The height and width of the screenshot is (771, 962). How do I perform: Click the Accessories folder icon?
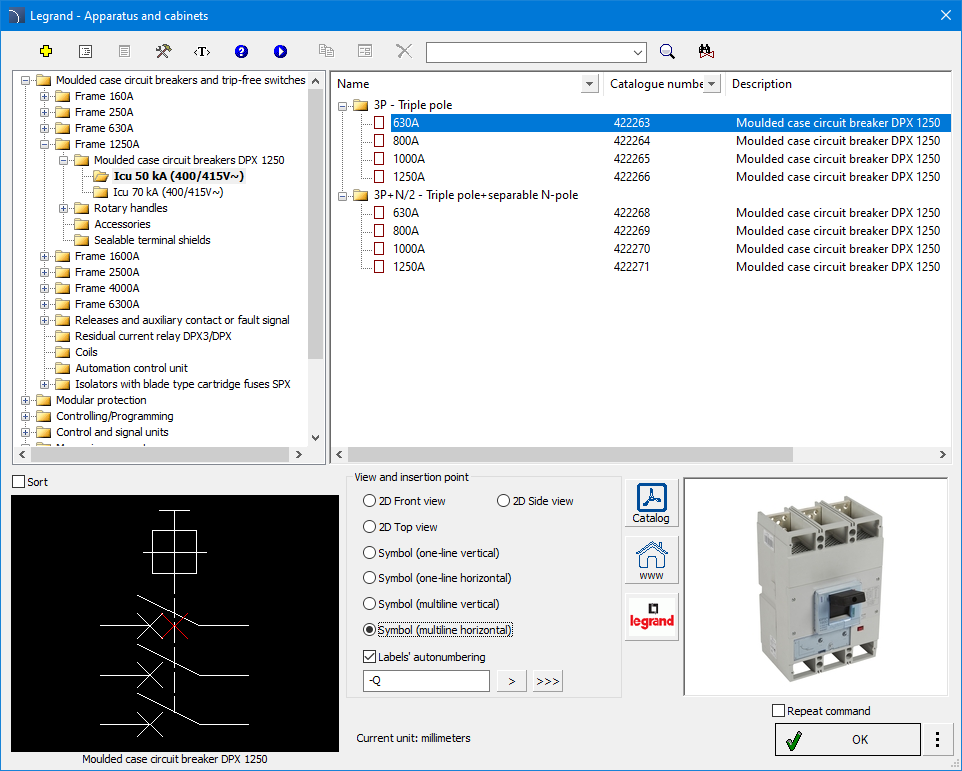pyautogui.click(x=82, y=224)
